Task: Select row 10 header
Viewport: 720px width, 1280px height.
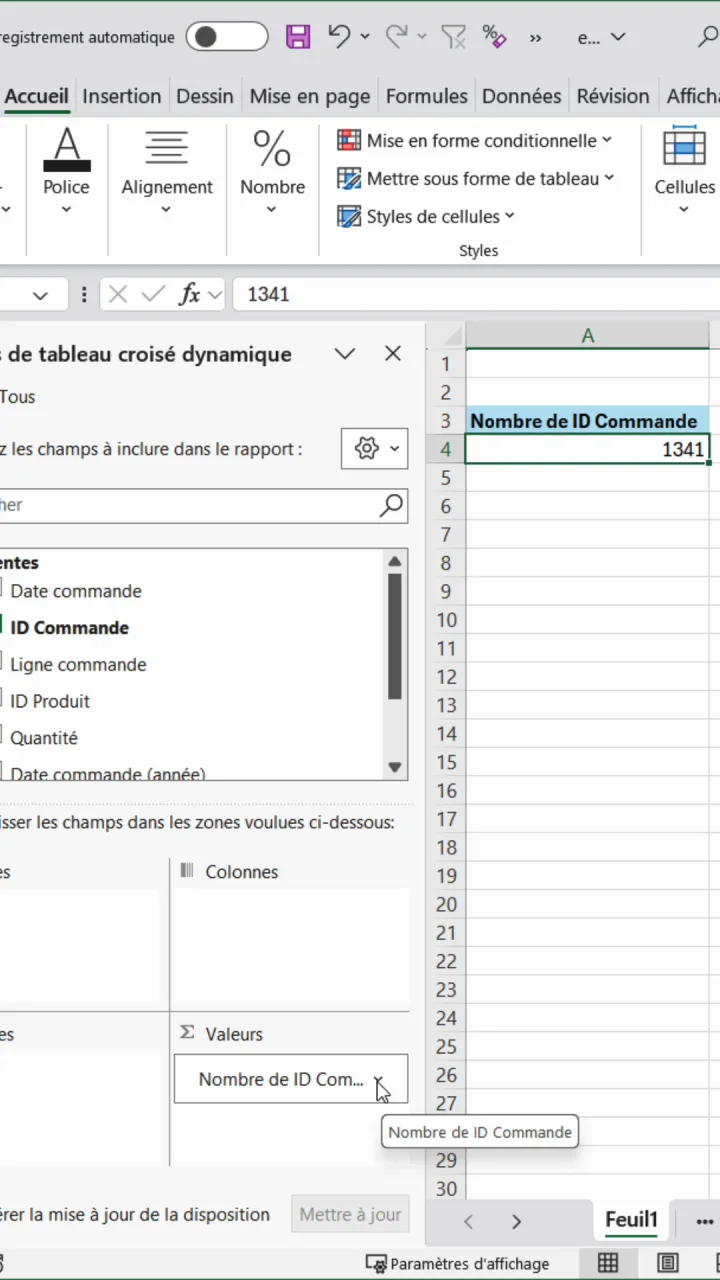Action: click(446, 620)
